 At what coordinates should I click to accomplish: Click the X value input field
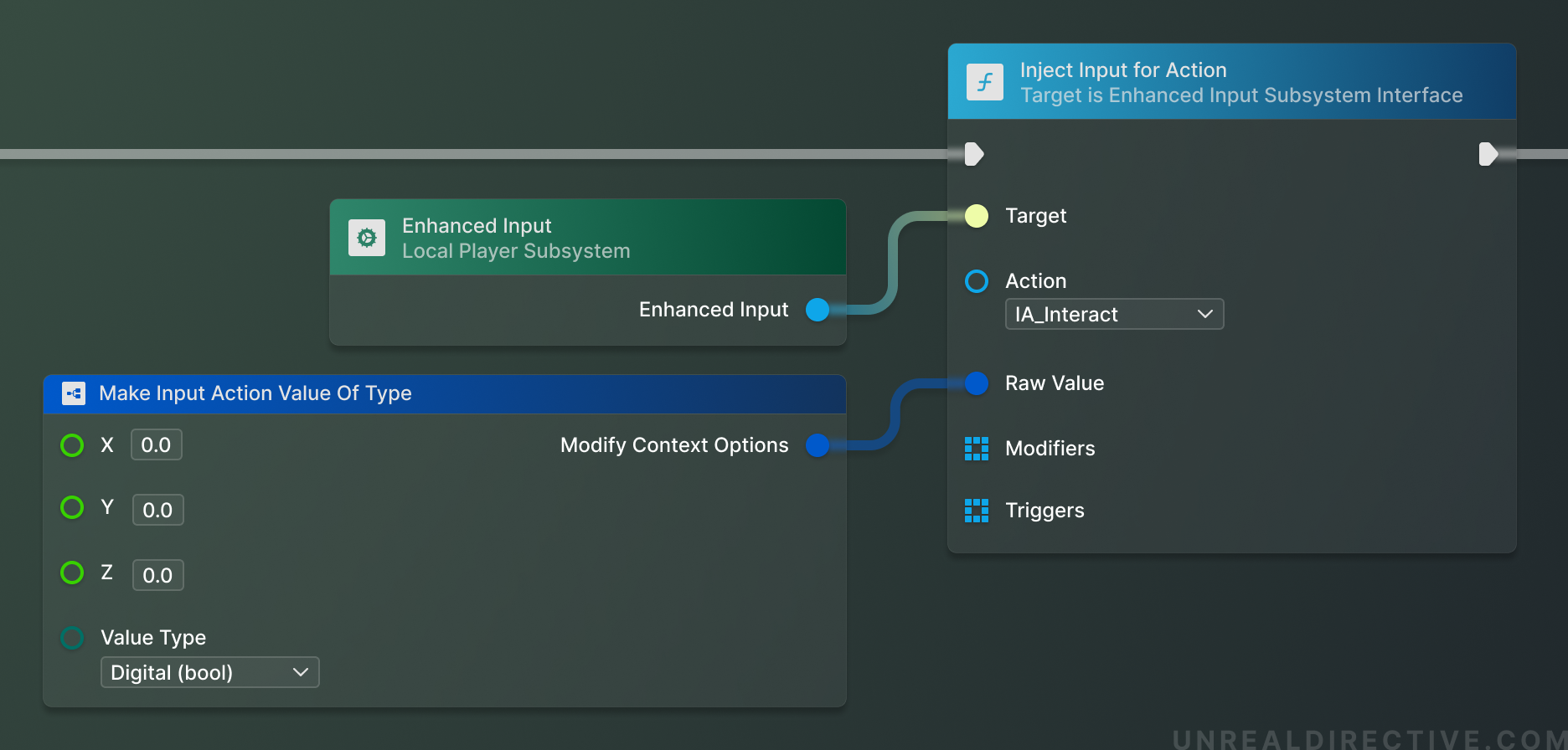coord(156,445)
